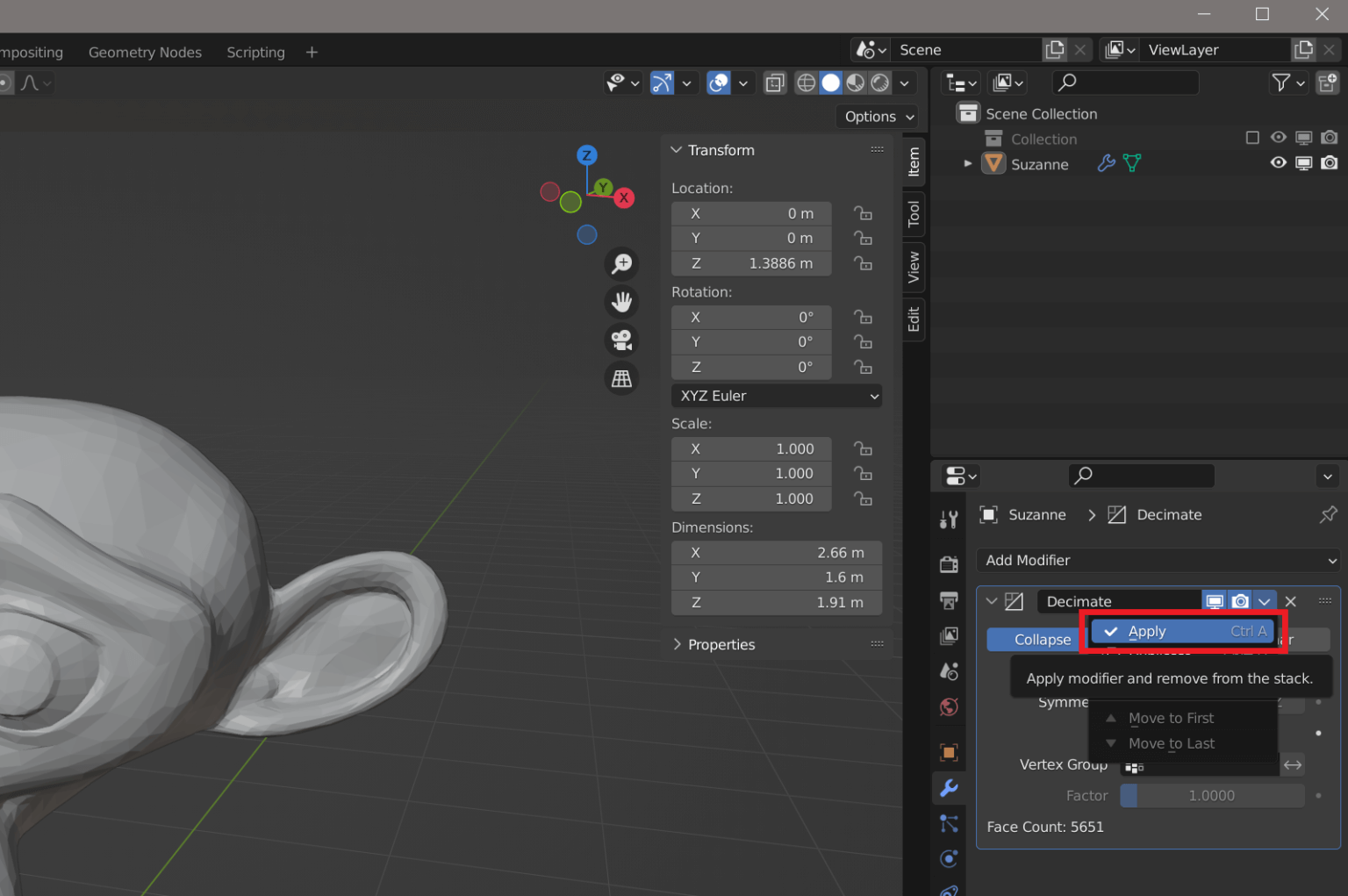Lock the Location X value
1348x896 pixels.
(864, 213)
